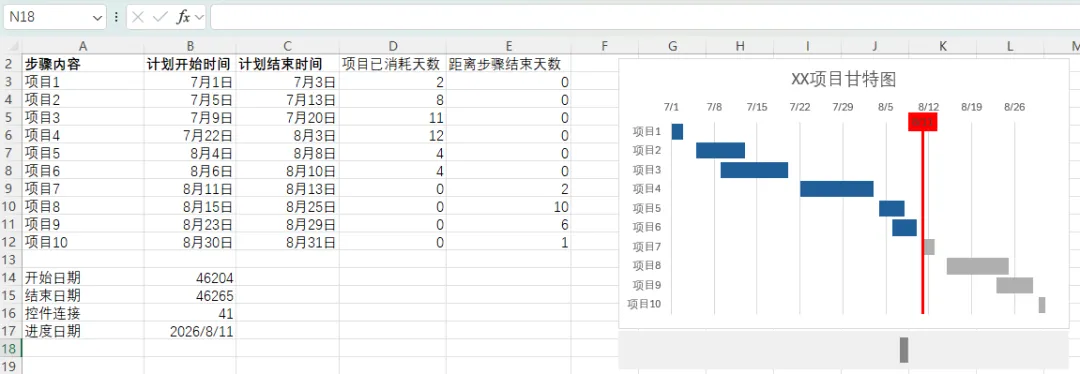Viewport: 1080px width, 374px height.
Task: Click inside the formula bar input
Action: coord(645,17)
